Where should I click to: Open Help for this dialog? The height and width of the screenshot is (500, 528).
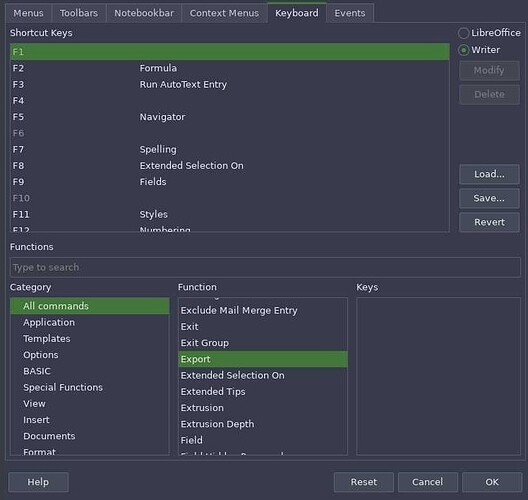tap(38, 482)
